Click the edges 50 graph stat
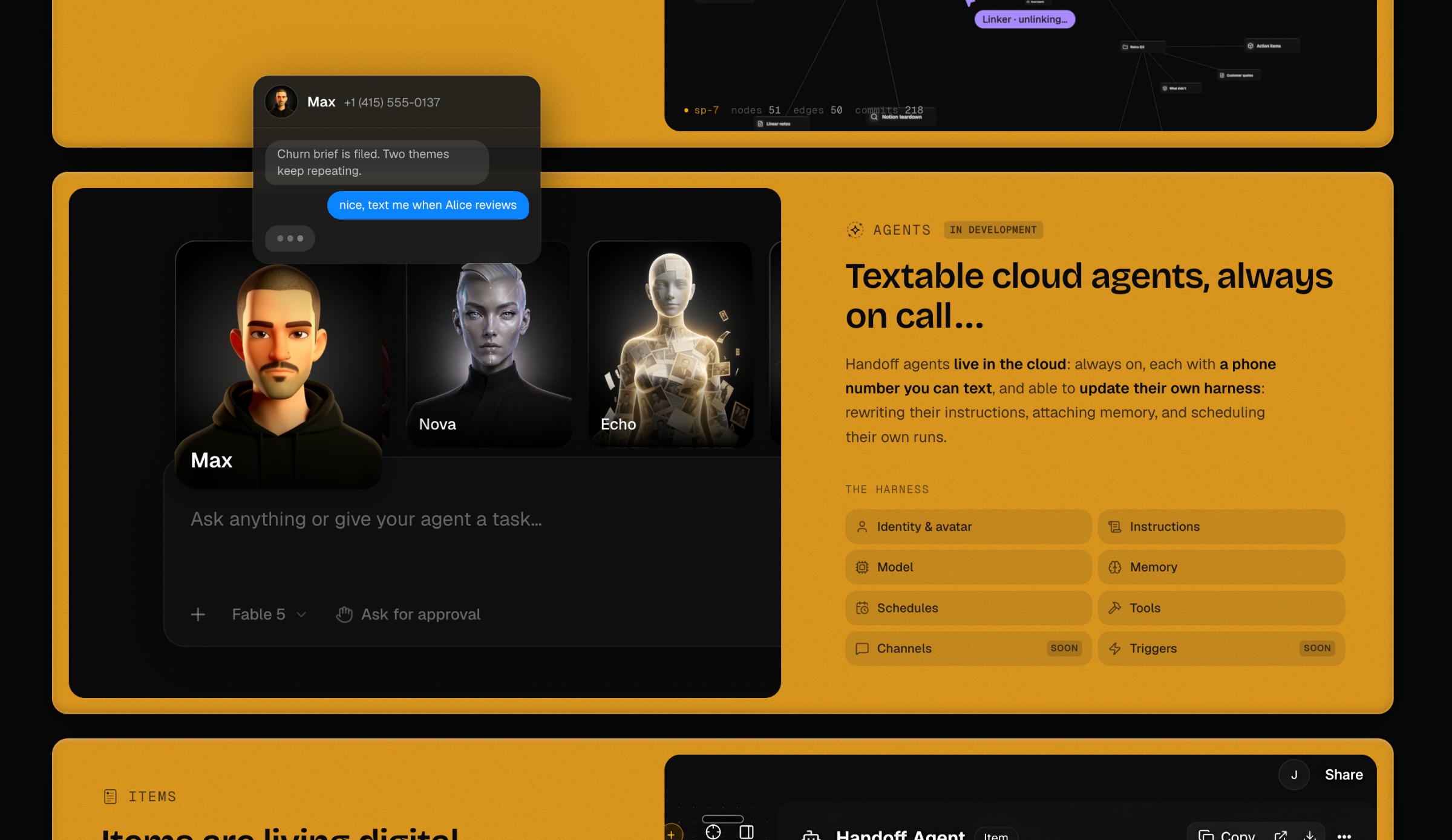 tap(818, 110)
